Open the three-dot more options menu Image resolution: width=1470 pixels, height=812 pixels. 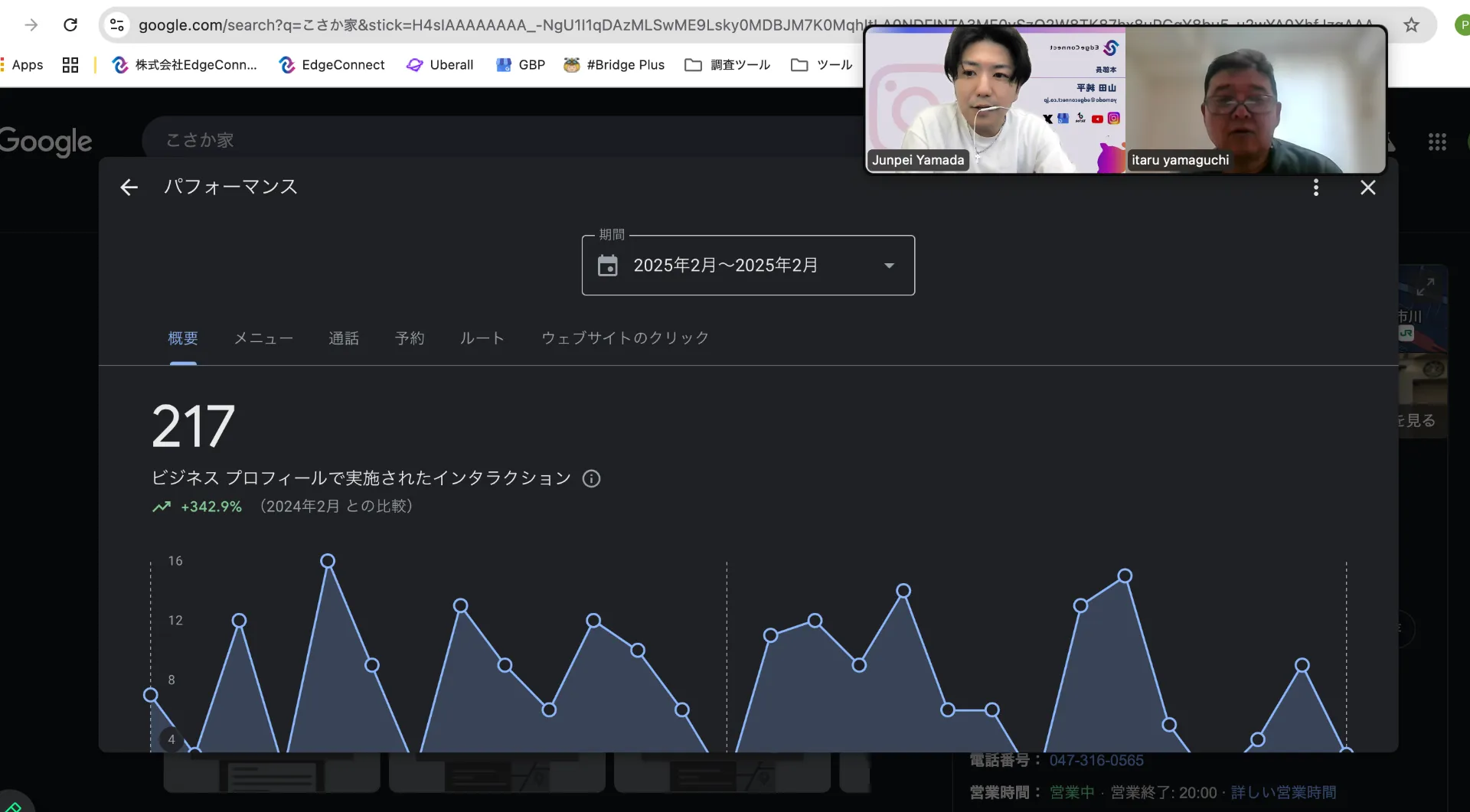[x=1315, y=188]
